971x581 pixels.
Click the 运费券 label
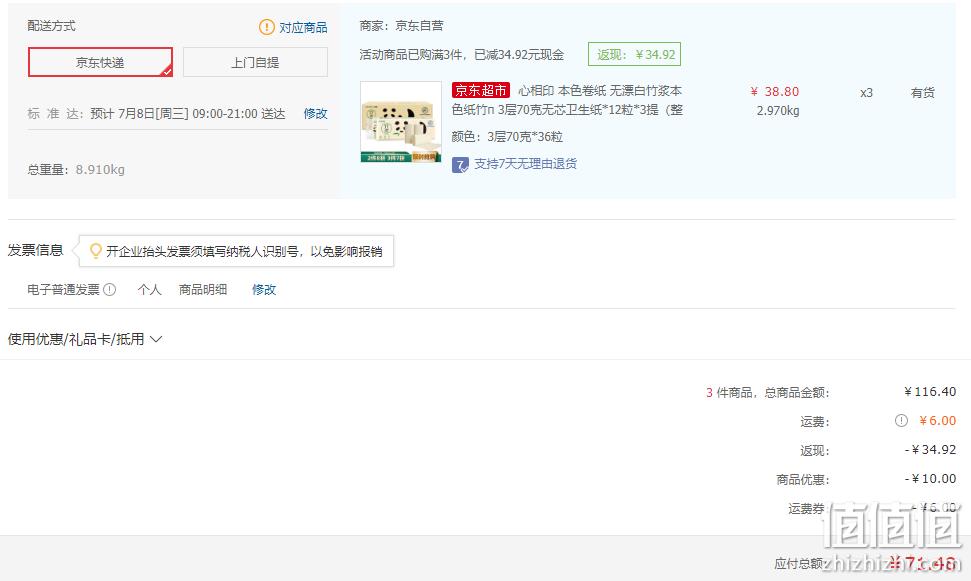tap(806, 509)
